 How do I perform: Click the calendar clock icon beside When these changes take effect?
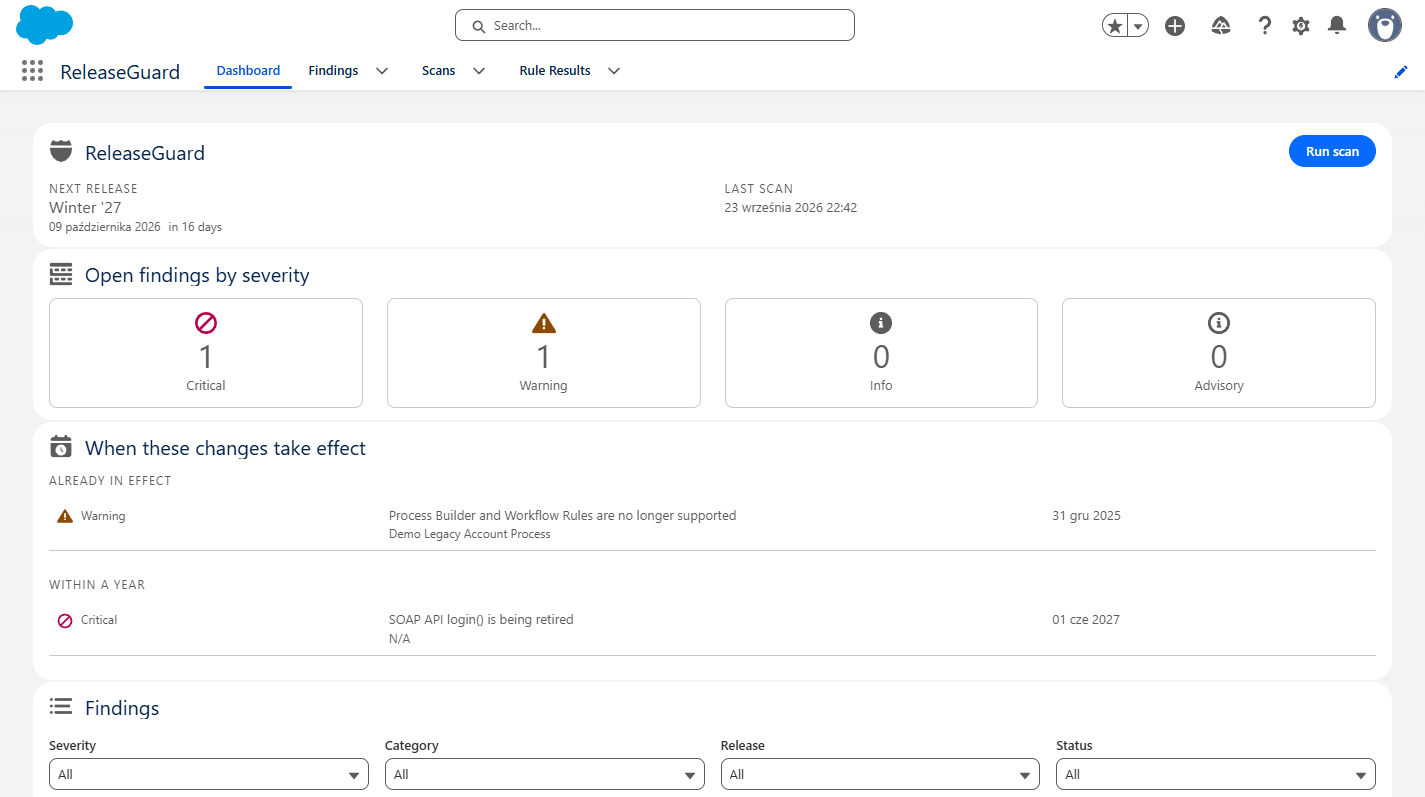(x=61, y=447)
